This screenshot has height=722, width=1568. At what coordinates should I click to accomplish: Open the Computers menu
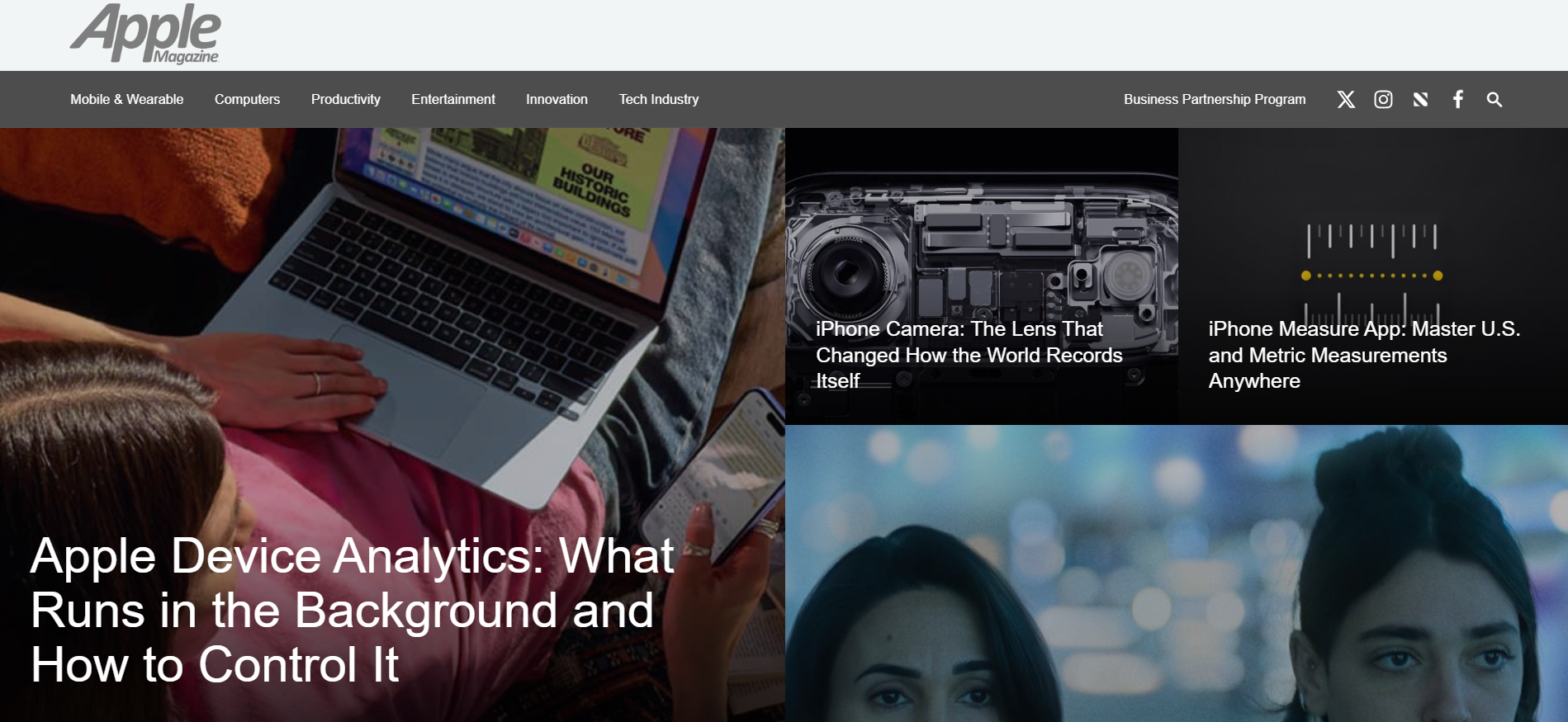click(247, 99)
